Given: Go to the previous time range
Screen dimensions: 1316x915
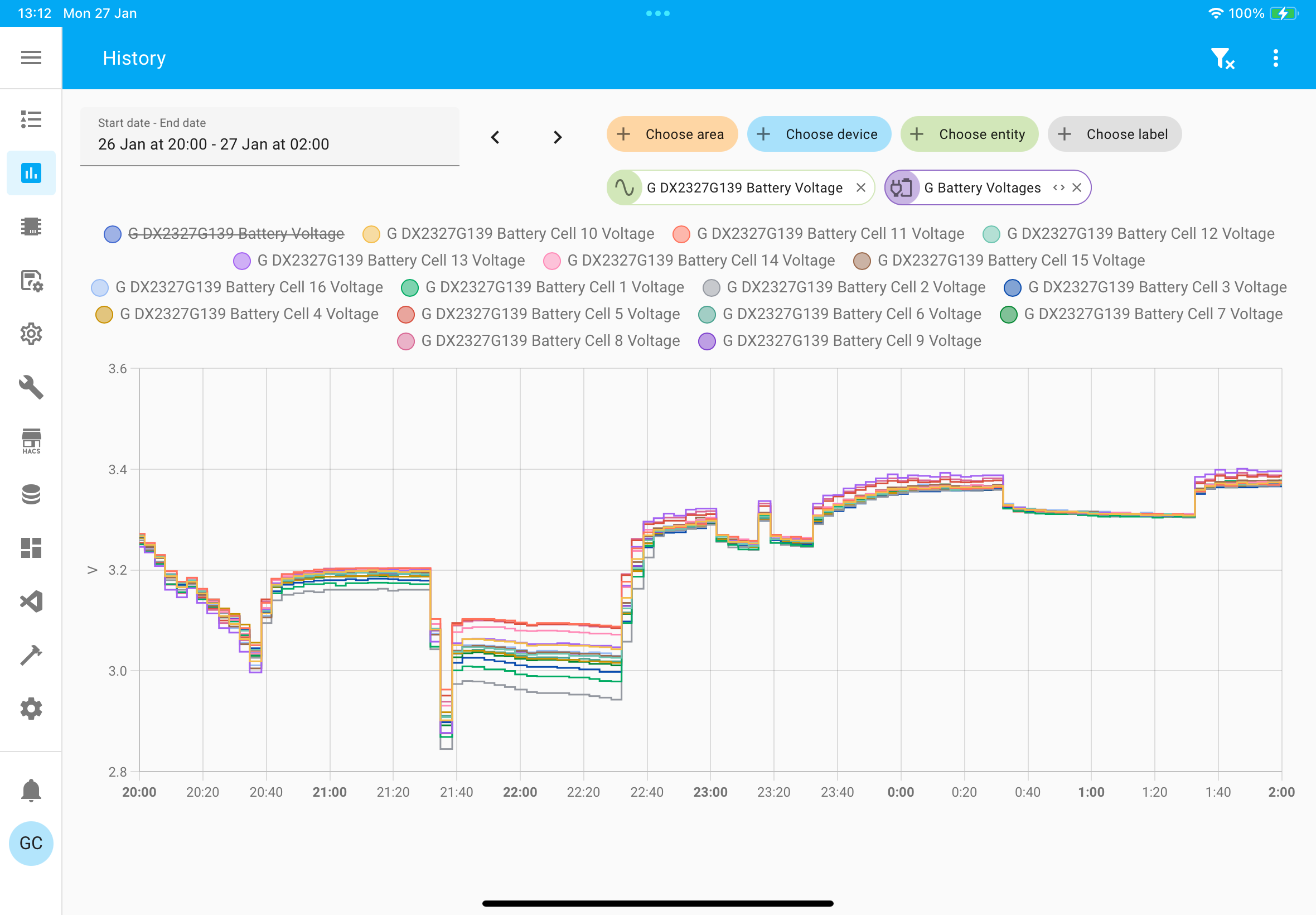Looking at the screenshot, I should point(495,137).
